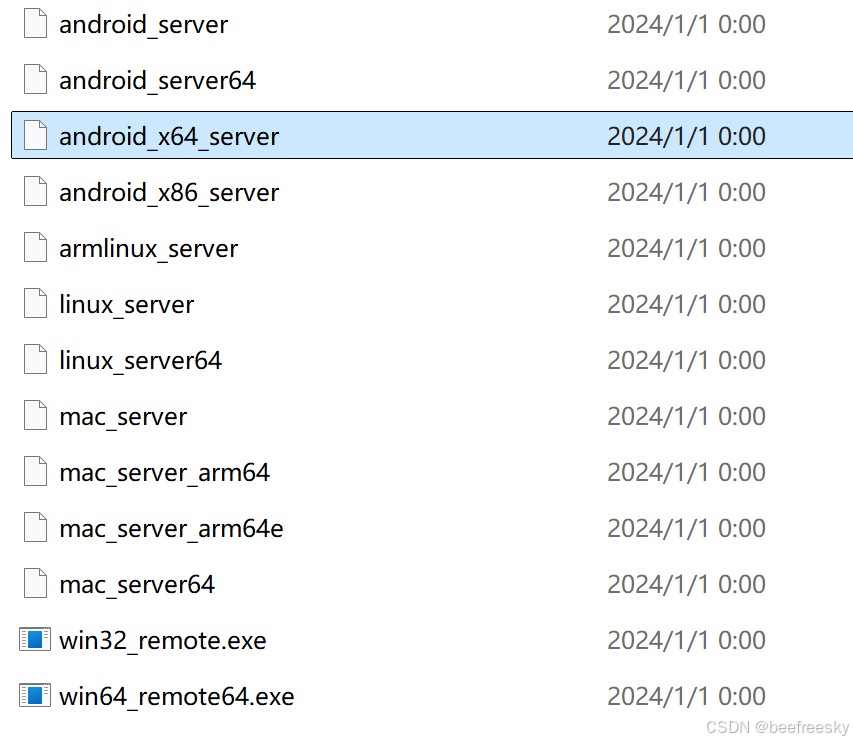Click the android_x64_server file icon
Viewport: 853px width, 742px height.
point(35,135)
